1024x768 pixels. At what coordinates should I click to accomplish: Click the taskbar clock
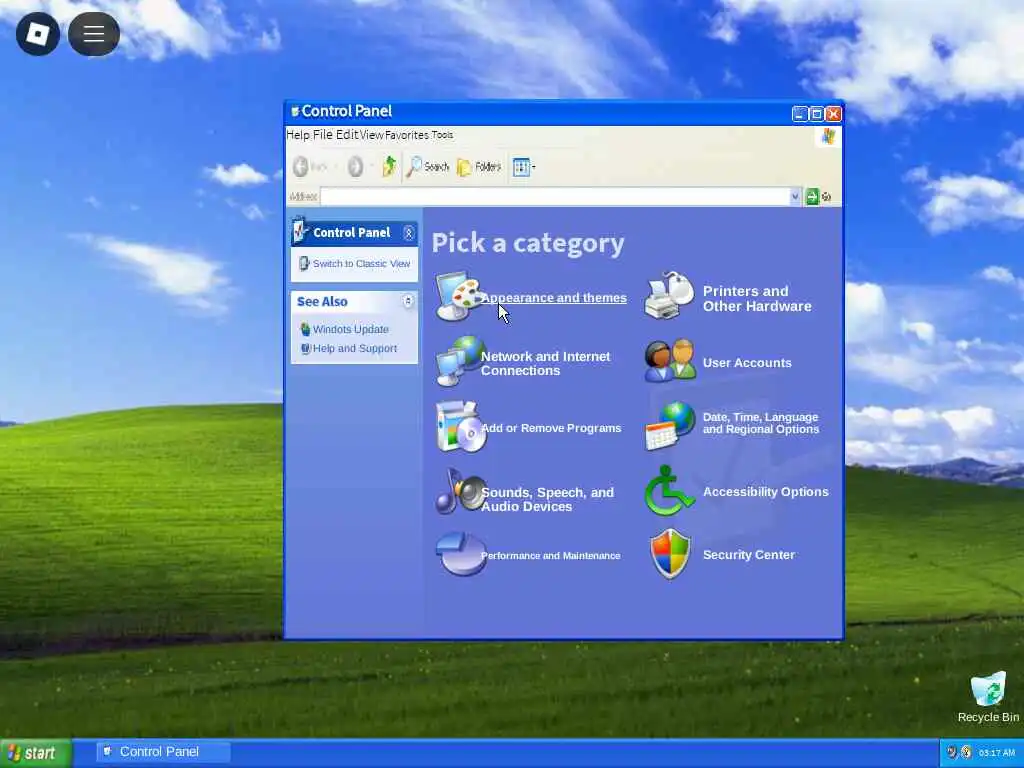[x=997, y=753]
